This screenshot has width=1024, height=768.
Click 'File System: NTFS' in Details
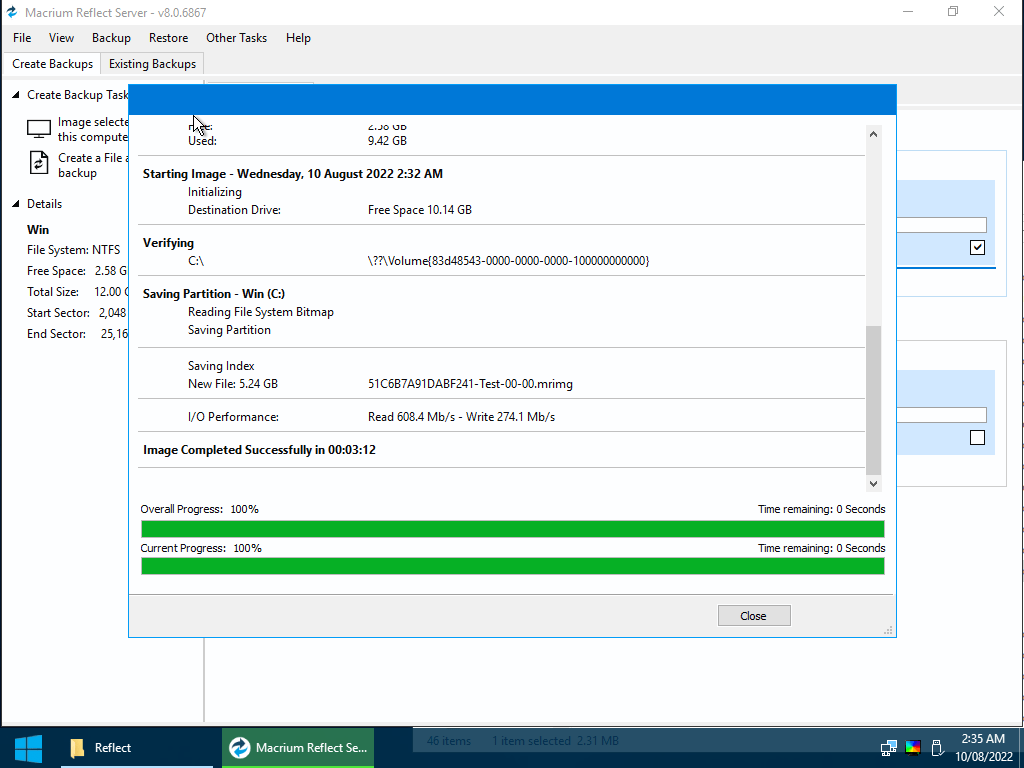click(74, 249)
